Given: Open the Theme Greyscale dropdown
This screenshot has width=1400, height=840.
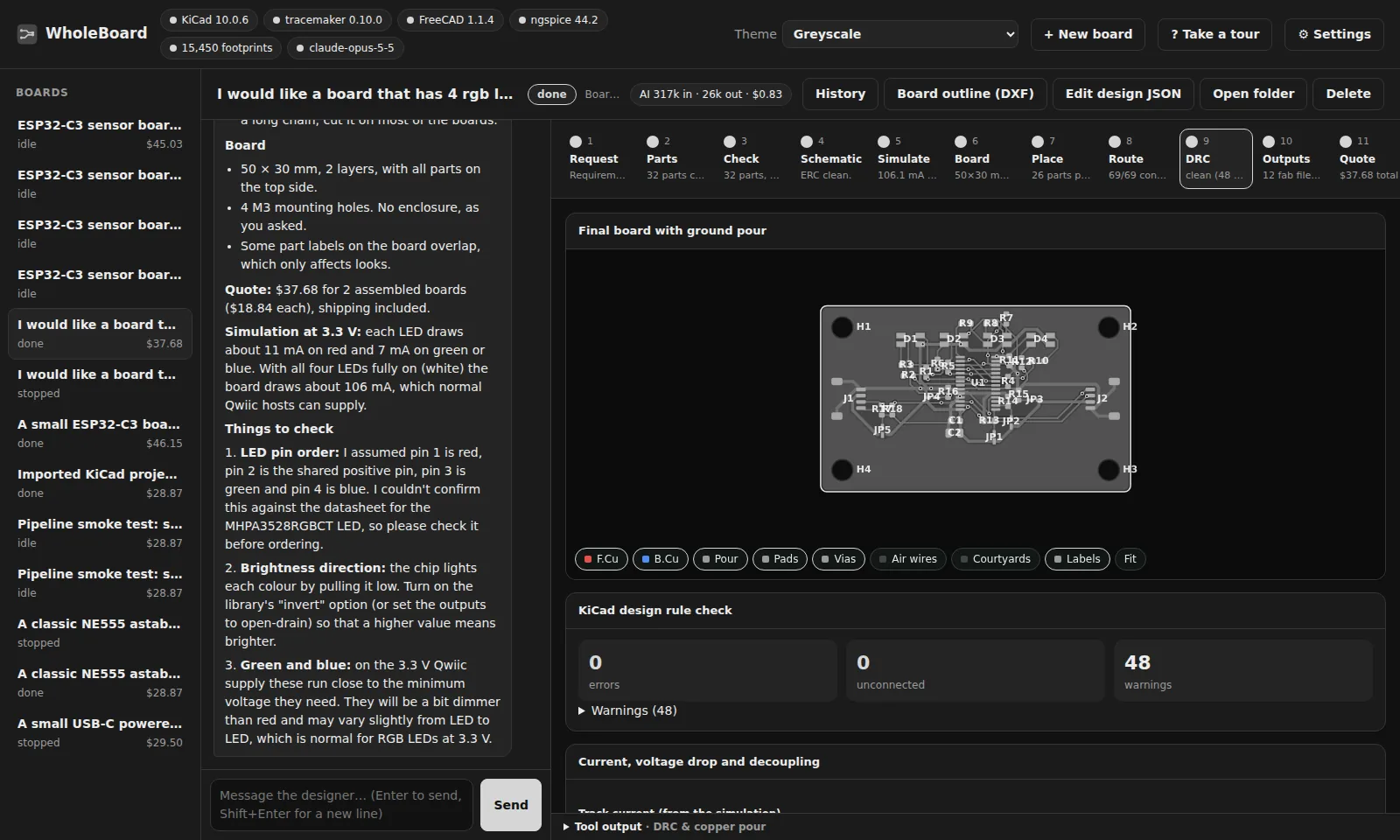Looking at the screenshot, I should (900, 34).
